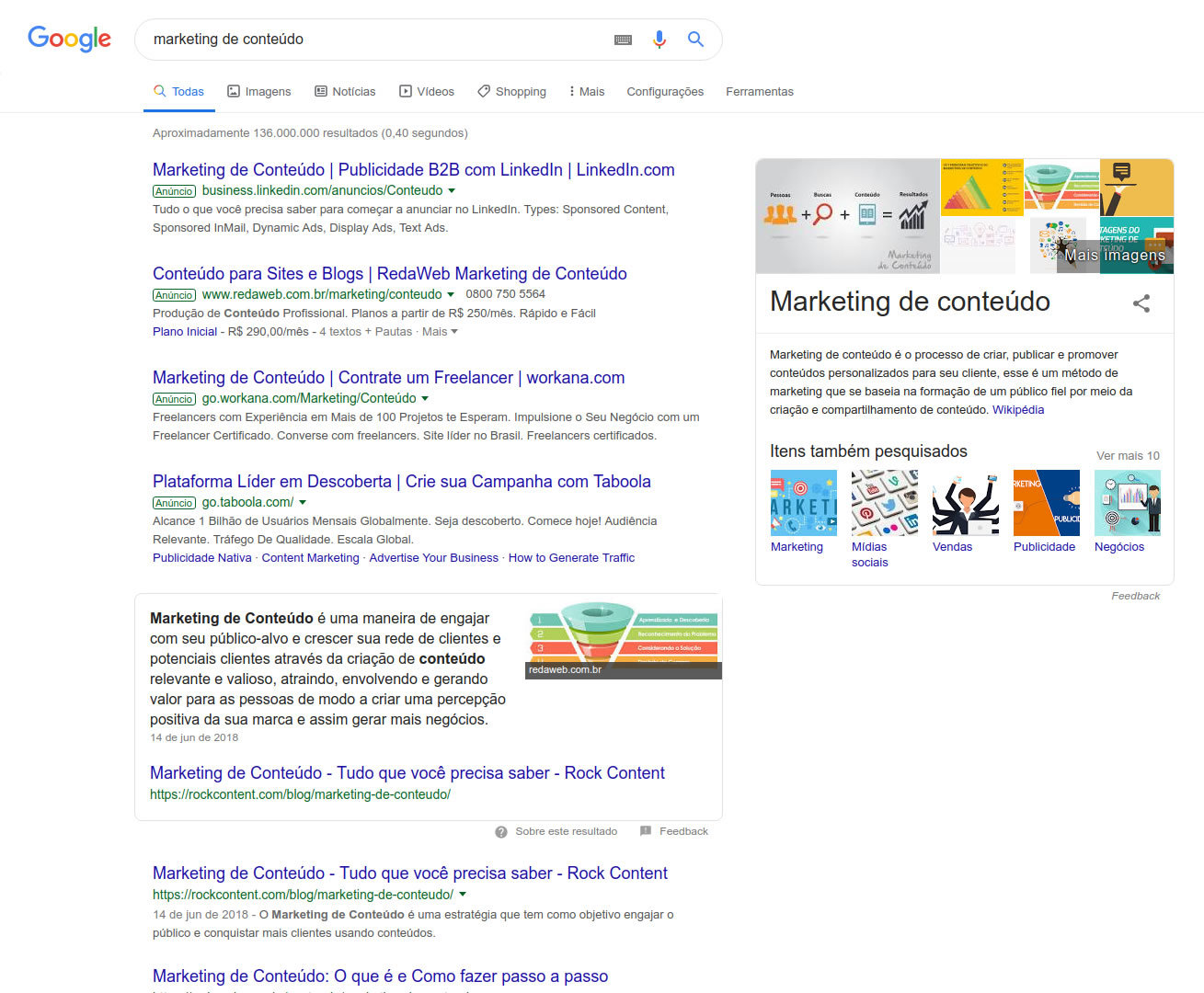Expand arrow beside rockcontent.com organic result URL

tap(463, 895)
